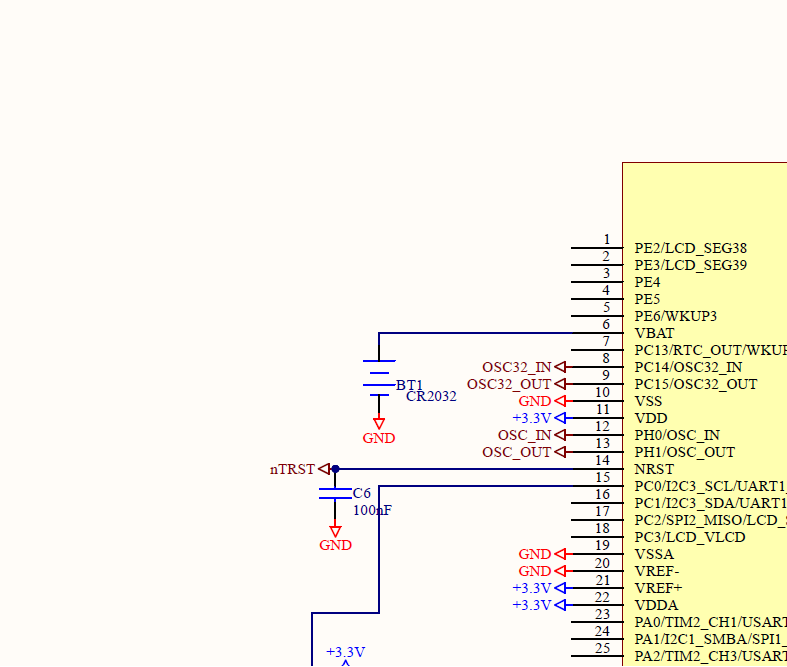Click pin number 24 on the IC
This screenshot has width=787, height=667.
(603, 631)
